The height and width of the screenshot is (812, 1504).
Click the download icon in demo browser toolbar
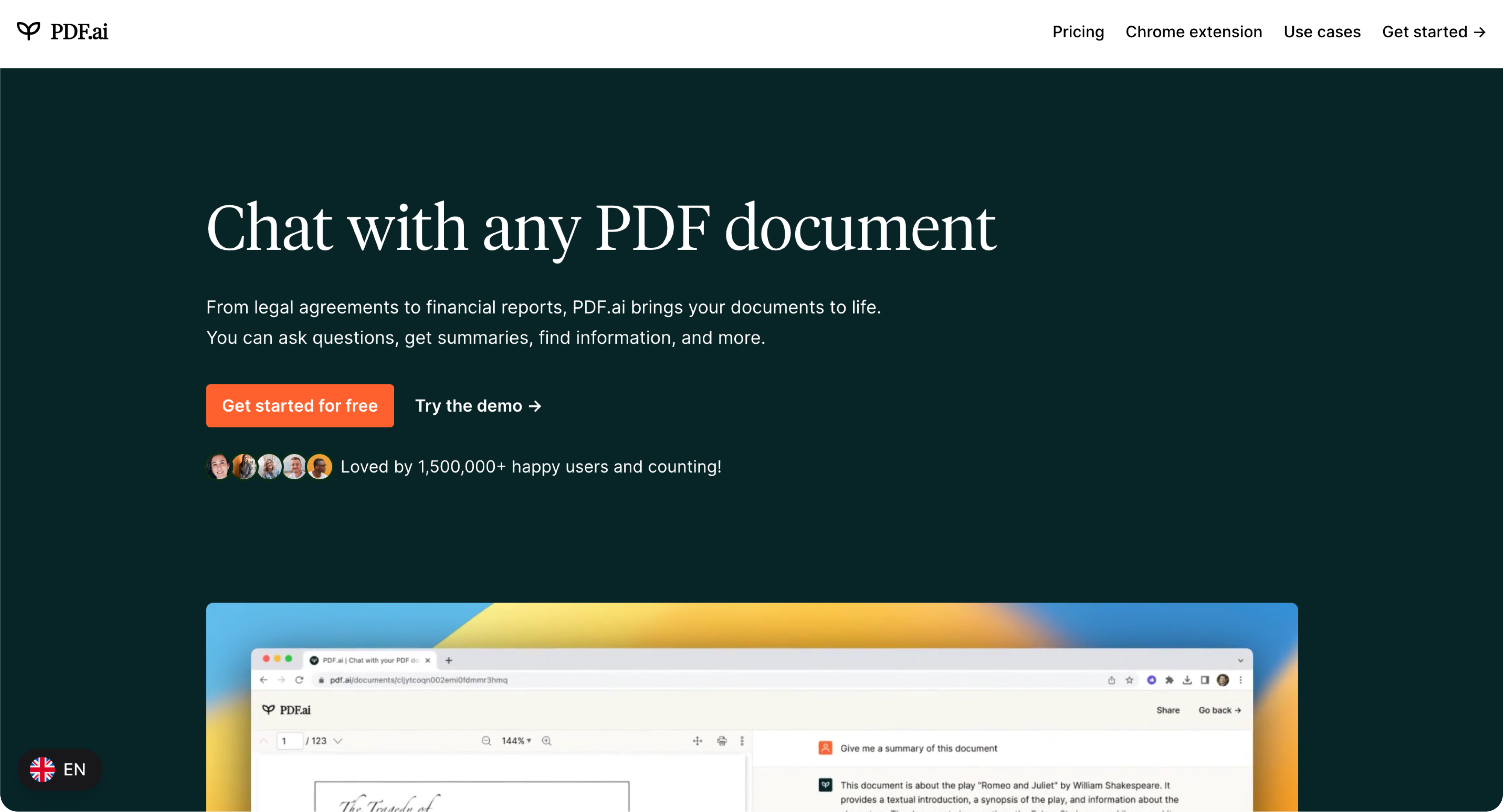click(1187, 680)
